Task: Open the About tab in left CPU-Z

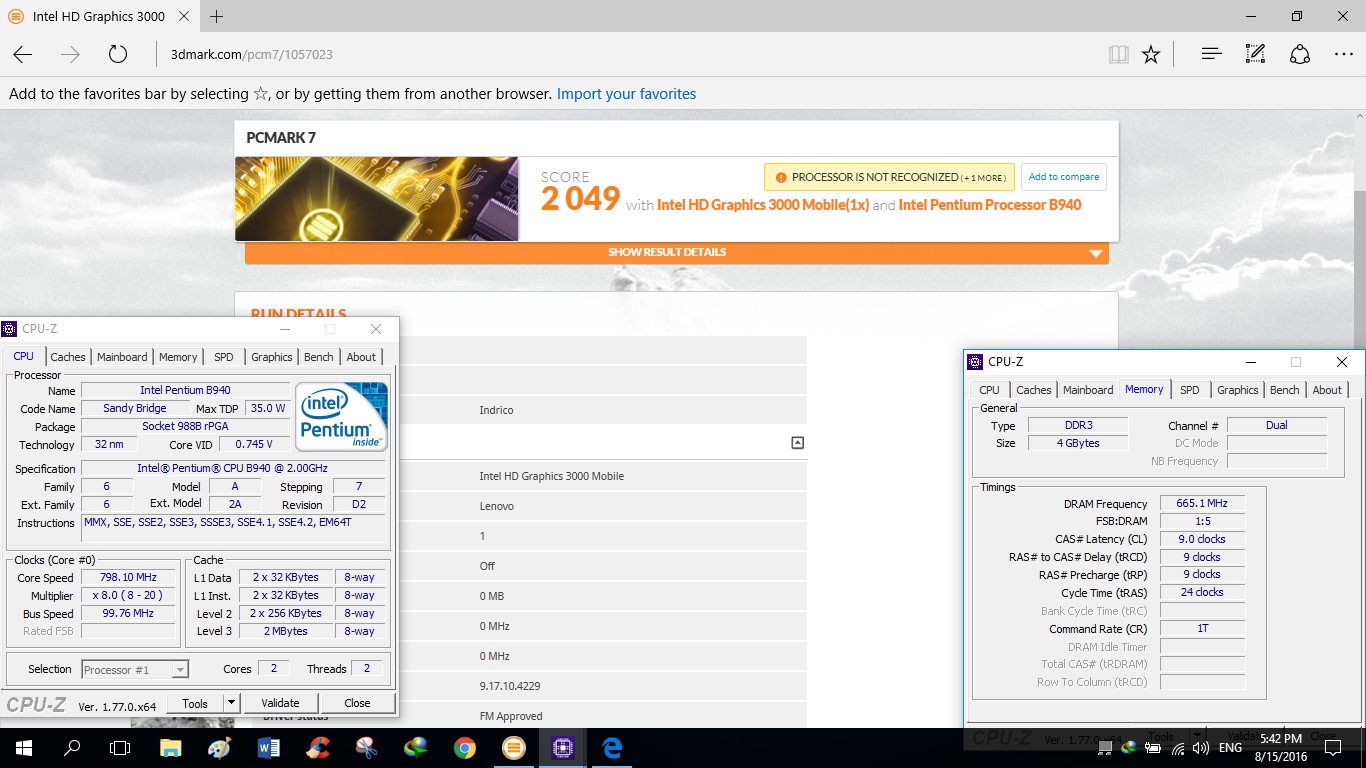Action: [361, 357]
